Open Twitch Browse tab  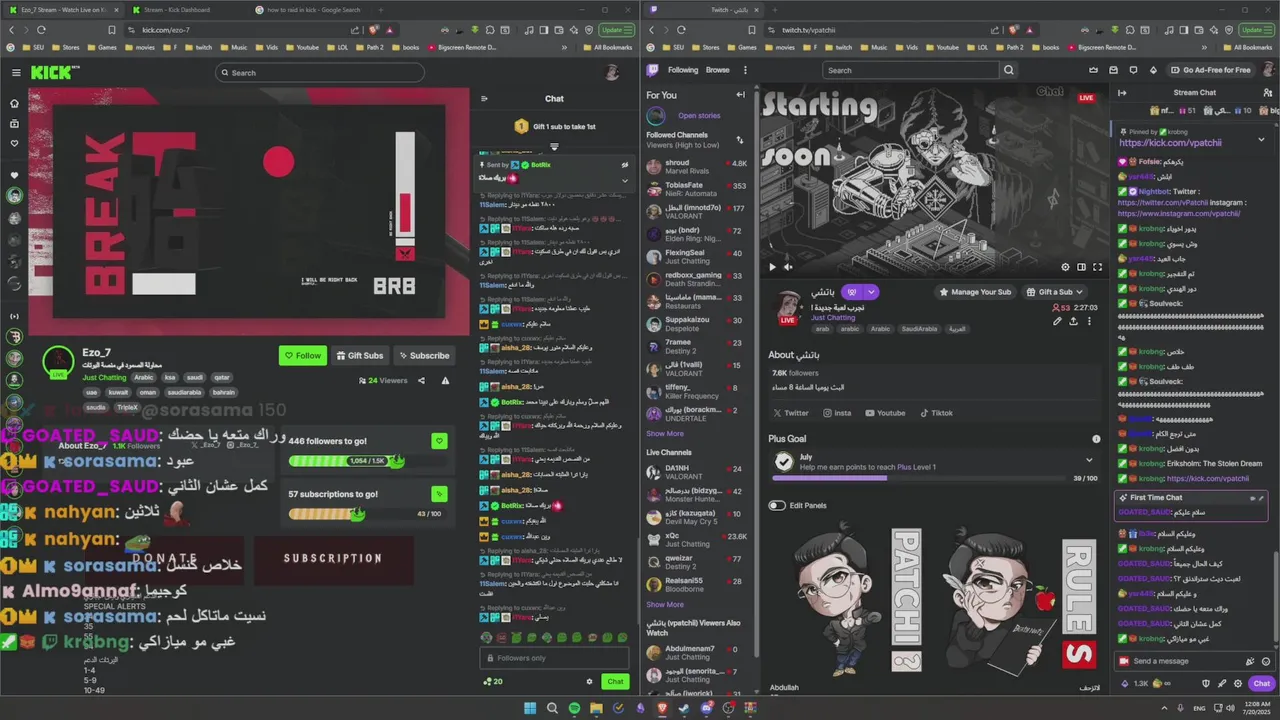point(718,70)
